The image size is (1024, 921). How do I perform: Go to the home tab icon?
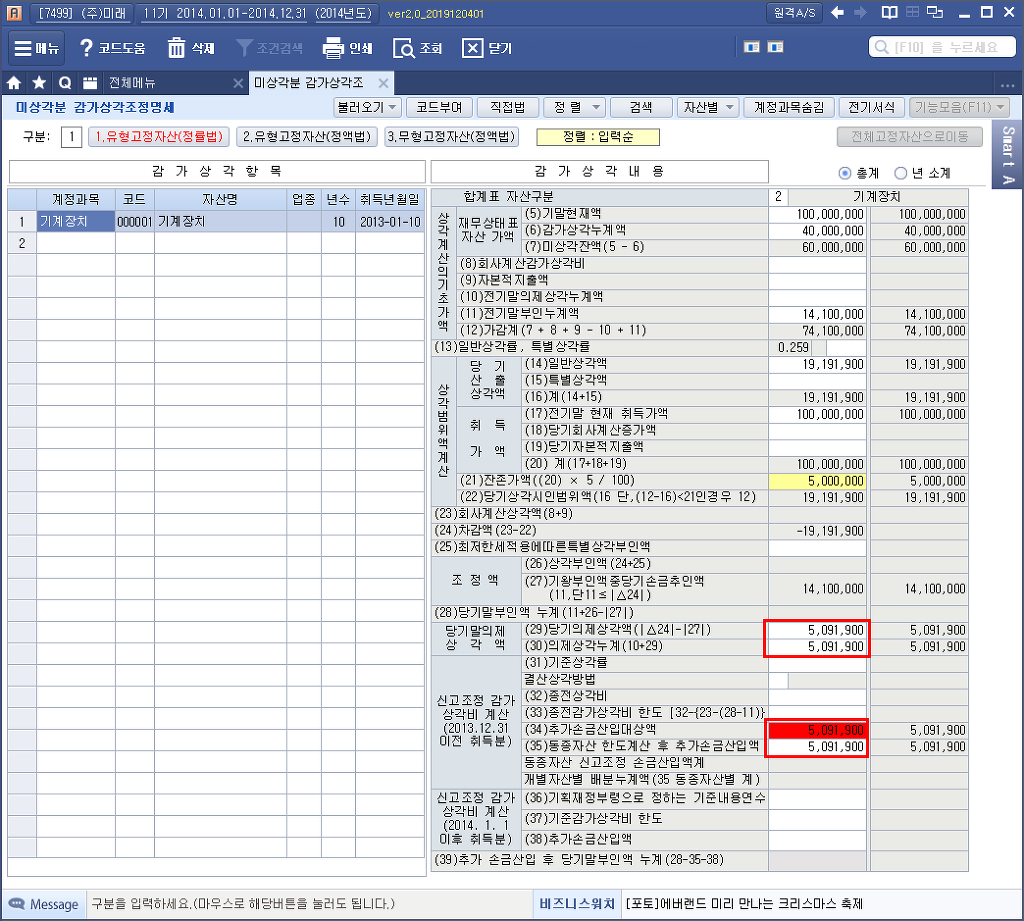[x=14, y=83]
